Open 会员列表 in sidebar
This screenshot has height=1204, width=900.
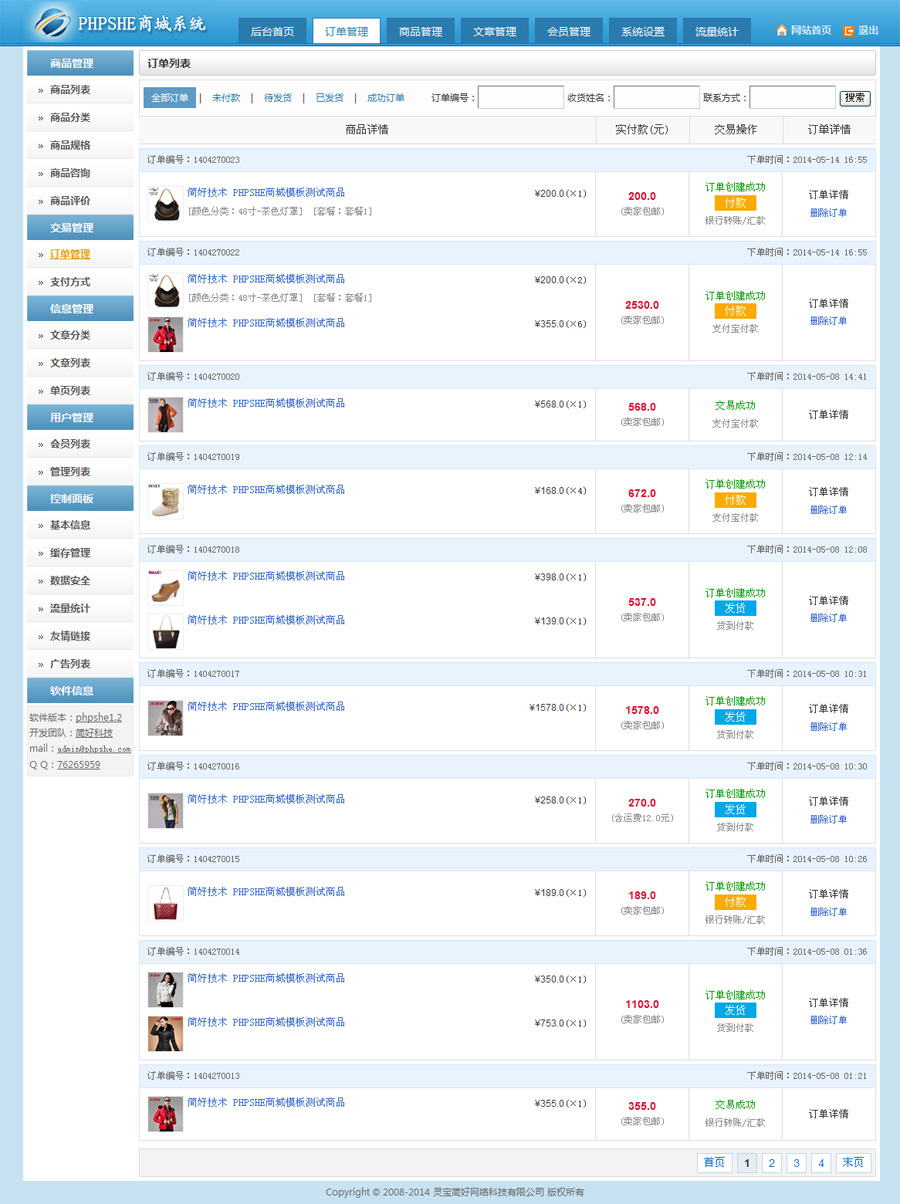70,444
